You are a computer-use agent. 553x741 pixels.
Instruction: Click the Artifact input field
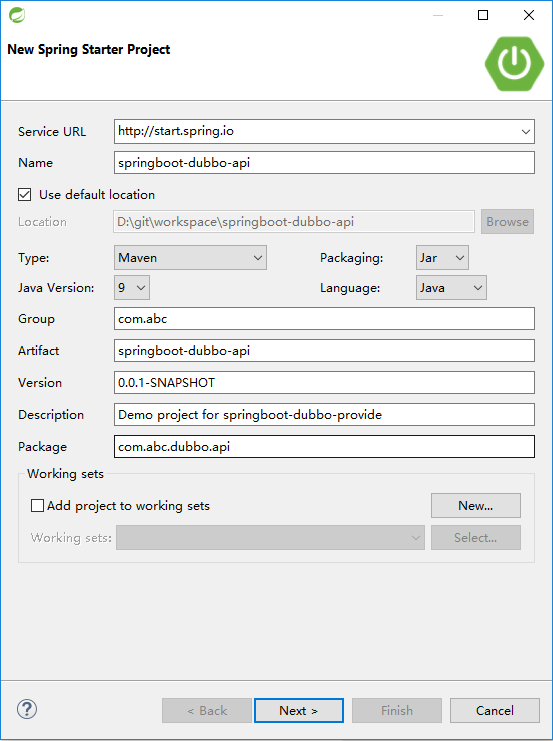click(324, 351)
